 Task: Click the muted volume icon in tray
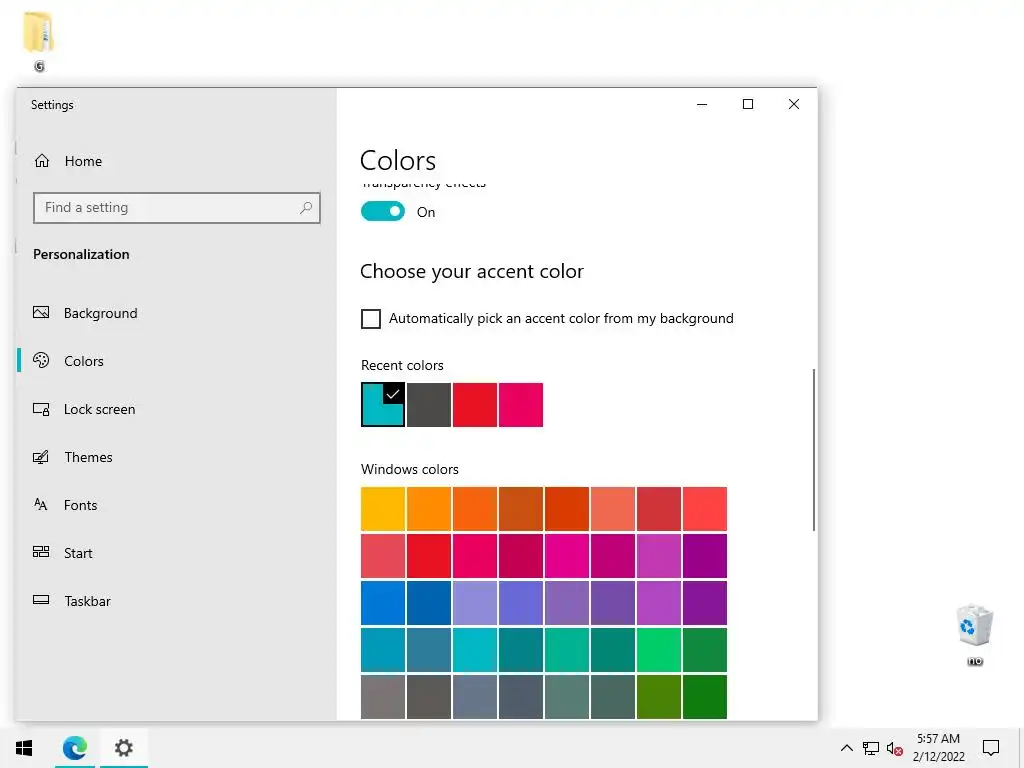tap(895, 748)
